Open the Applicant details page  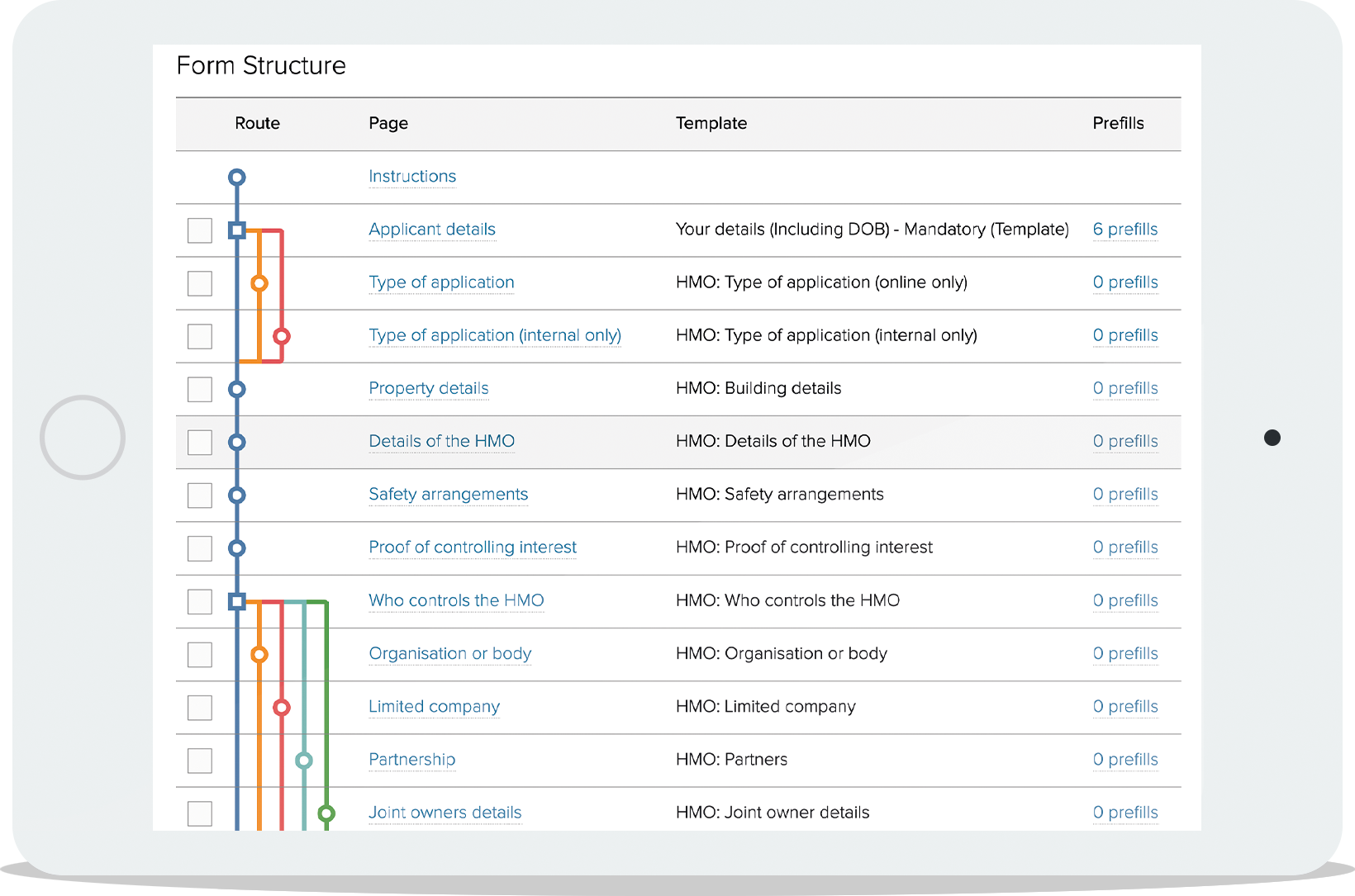[432, 230]
